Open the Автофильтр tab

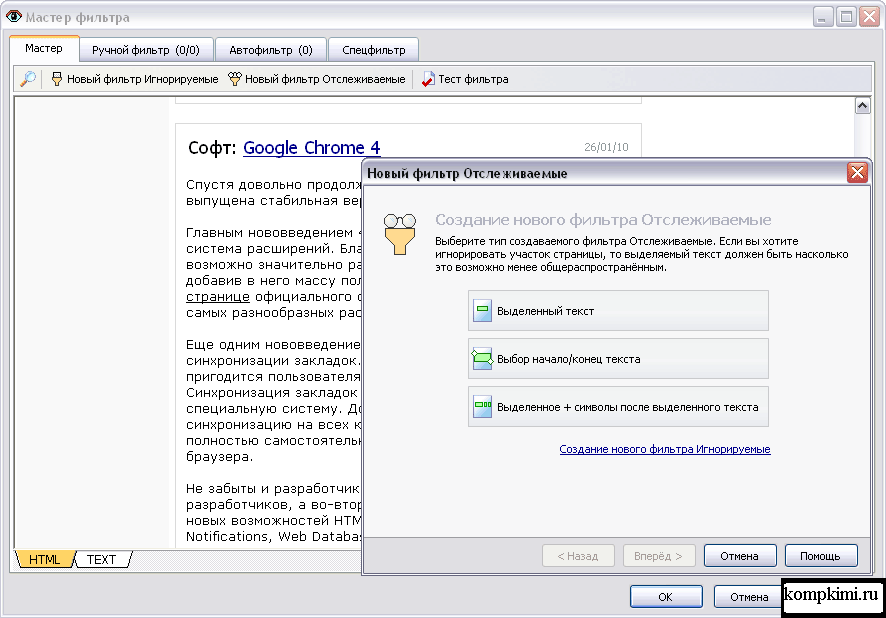pyautogui.click(x=270, y=49)
